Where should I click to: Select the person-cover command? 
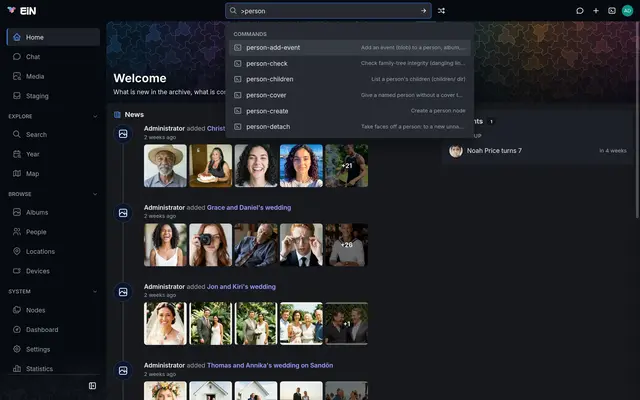coord(349,95)
